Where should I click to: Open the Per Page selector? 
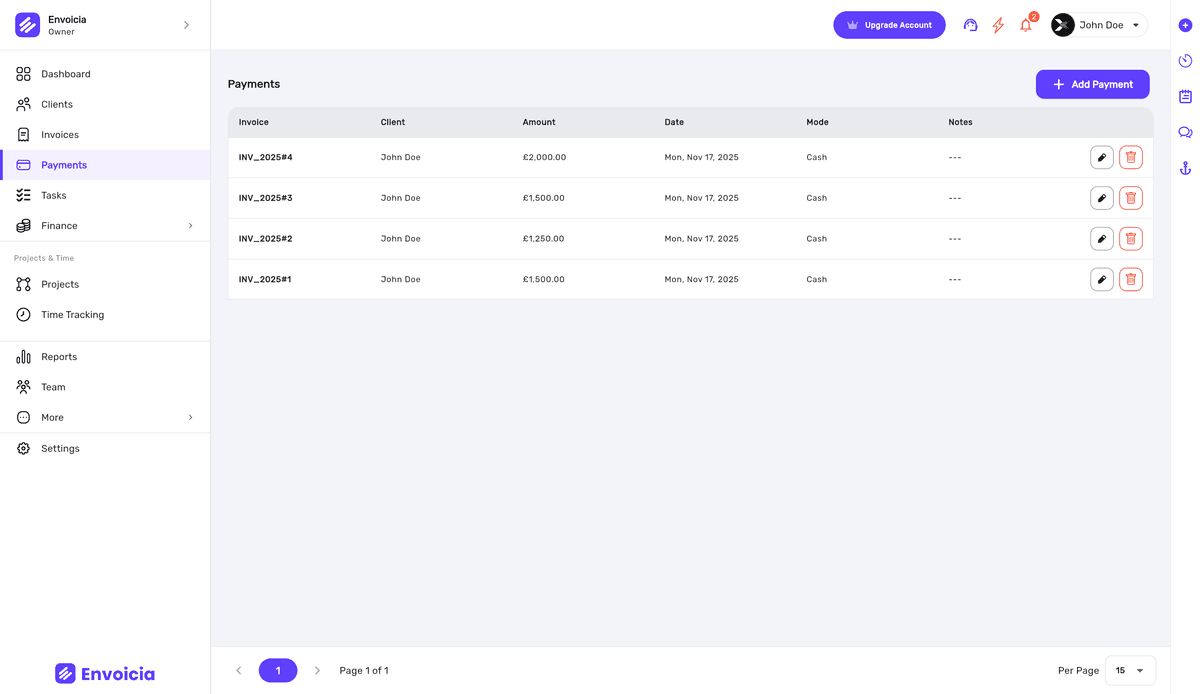coord(1130,670)
